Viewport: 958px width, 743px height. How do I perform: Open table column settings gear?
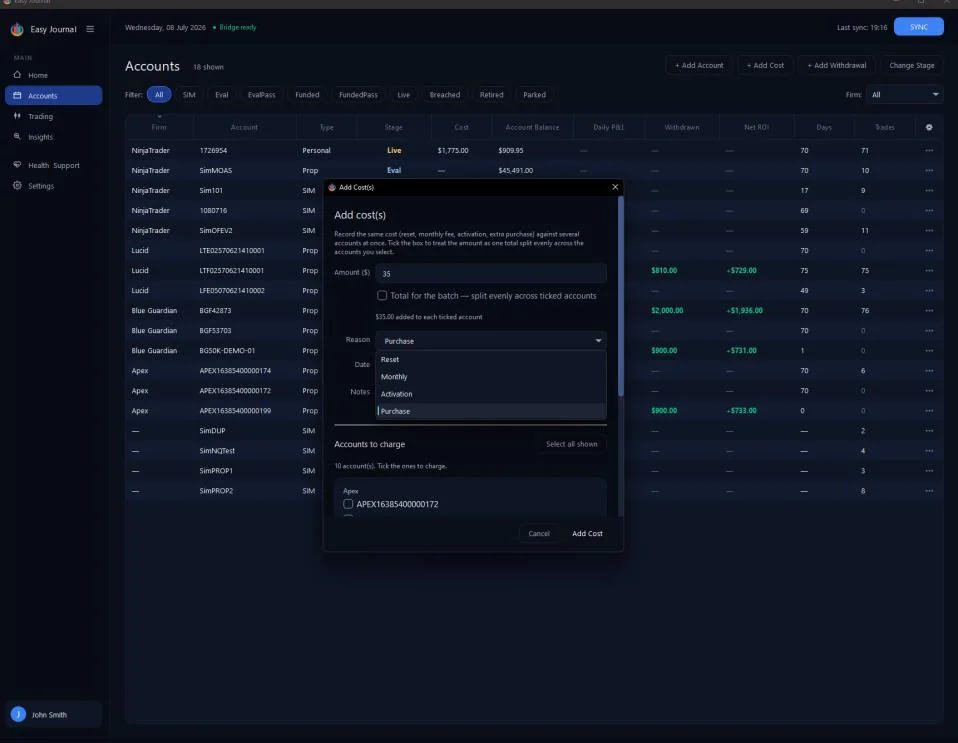point(929,127)
